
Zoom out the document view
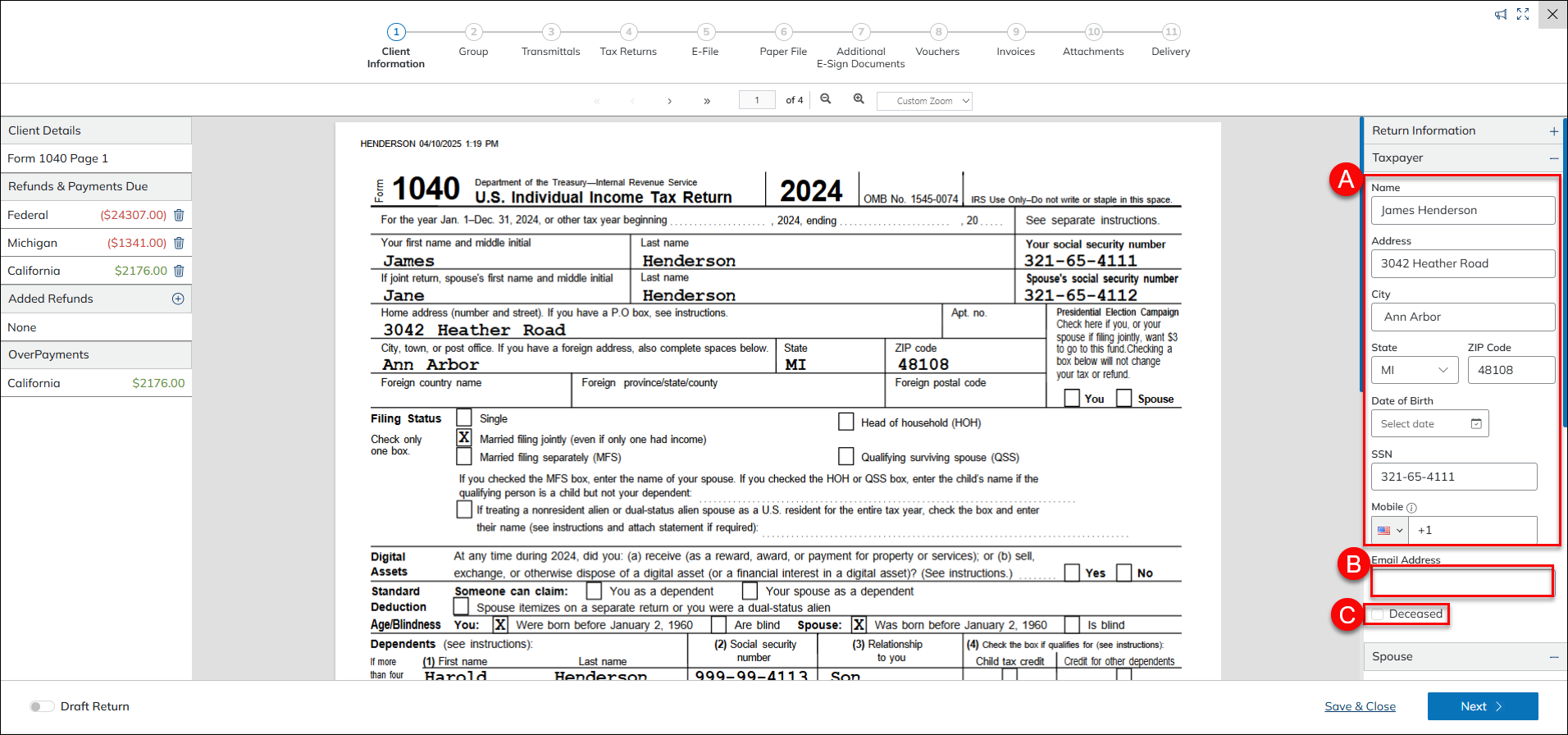[x=826, y=99]
